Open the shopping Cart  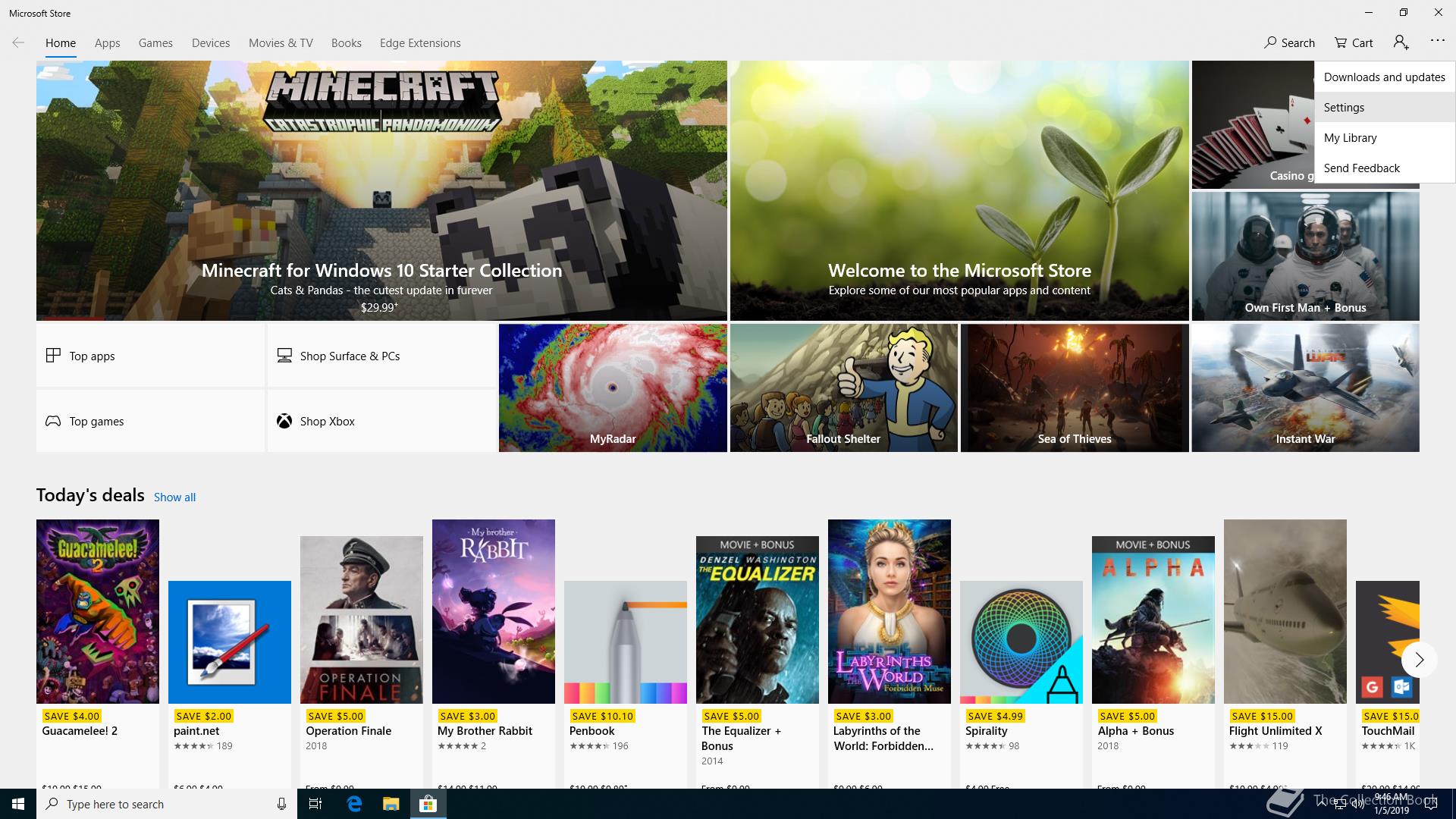pos(1354,42)
